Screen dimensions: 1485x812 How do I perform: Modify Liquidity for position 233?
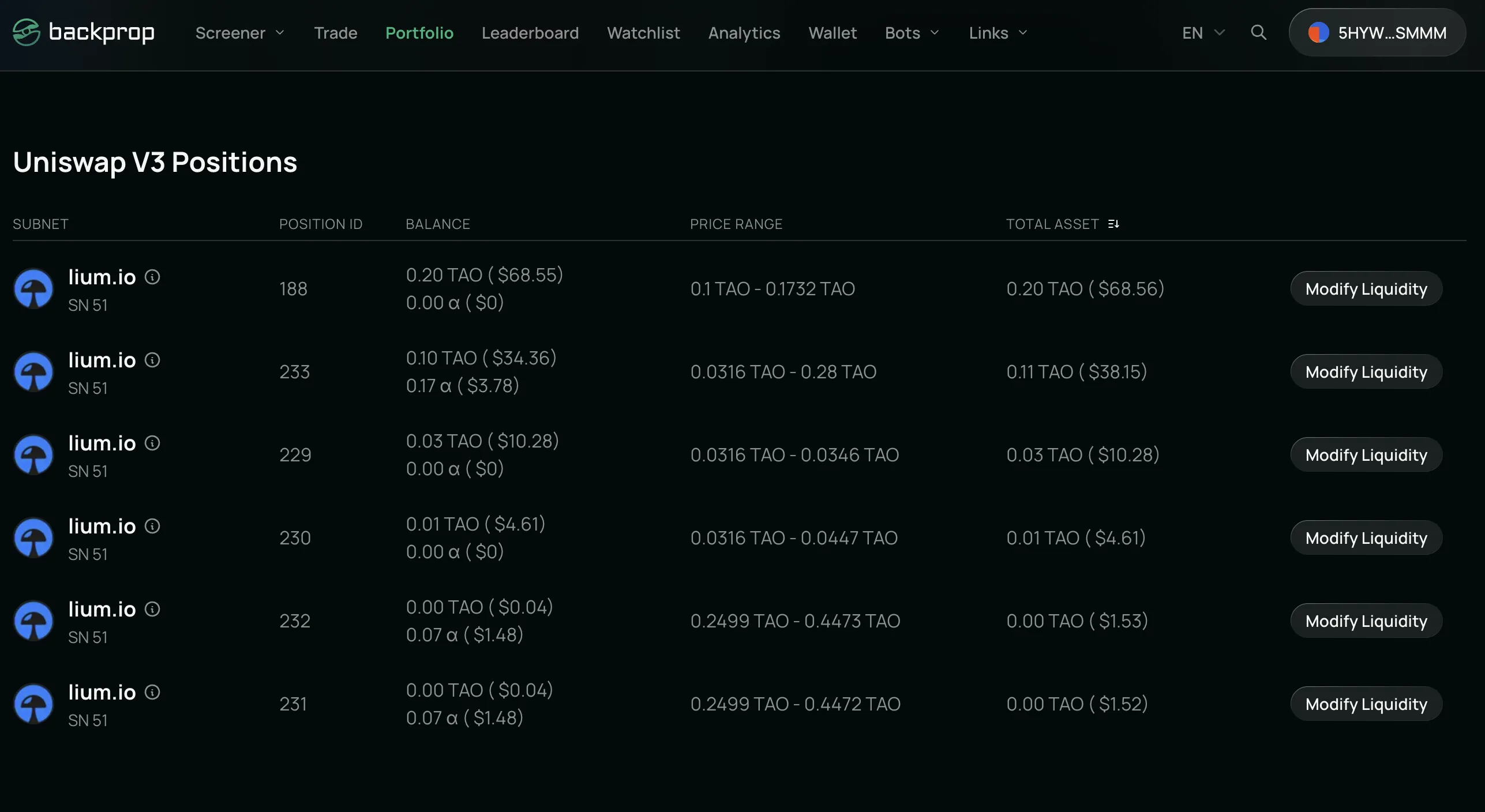coord(1366,372)
